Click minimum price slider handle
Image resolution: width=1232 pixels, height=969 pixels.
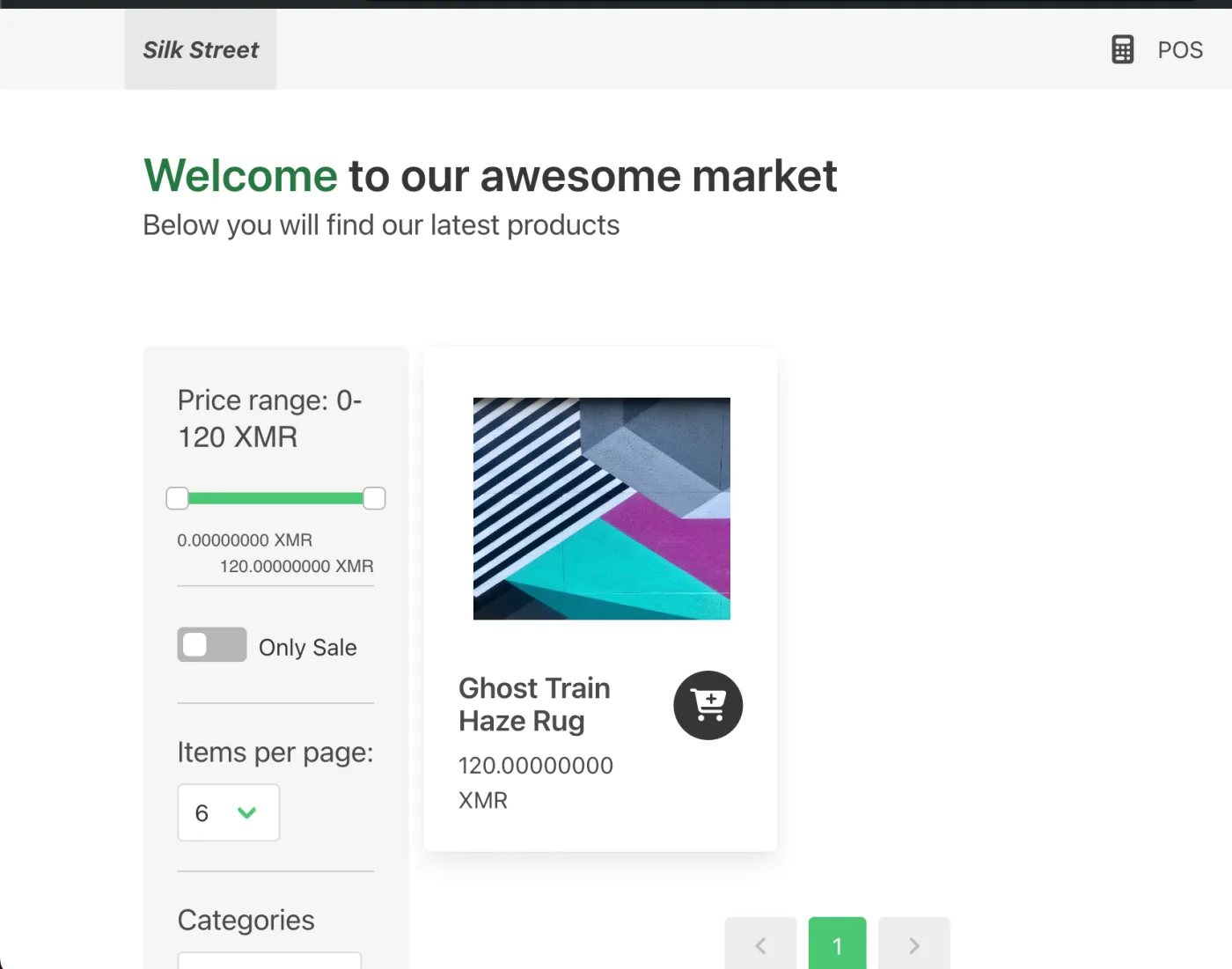tap(177, 498)
